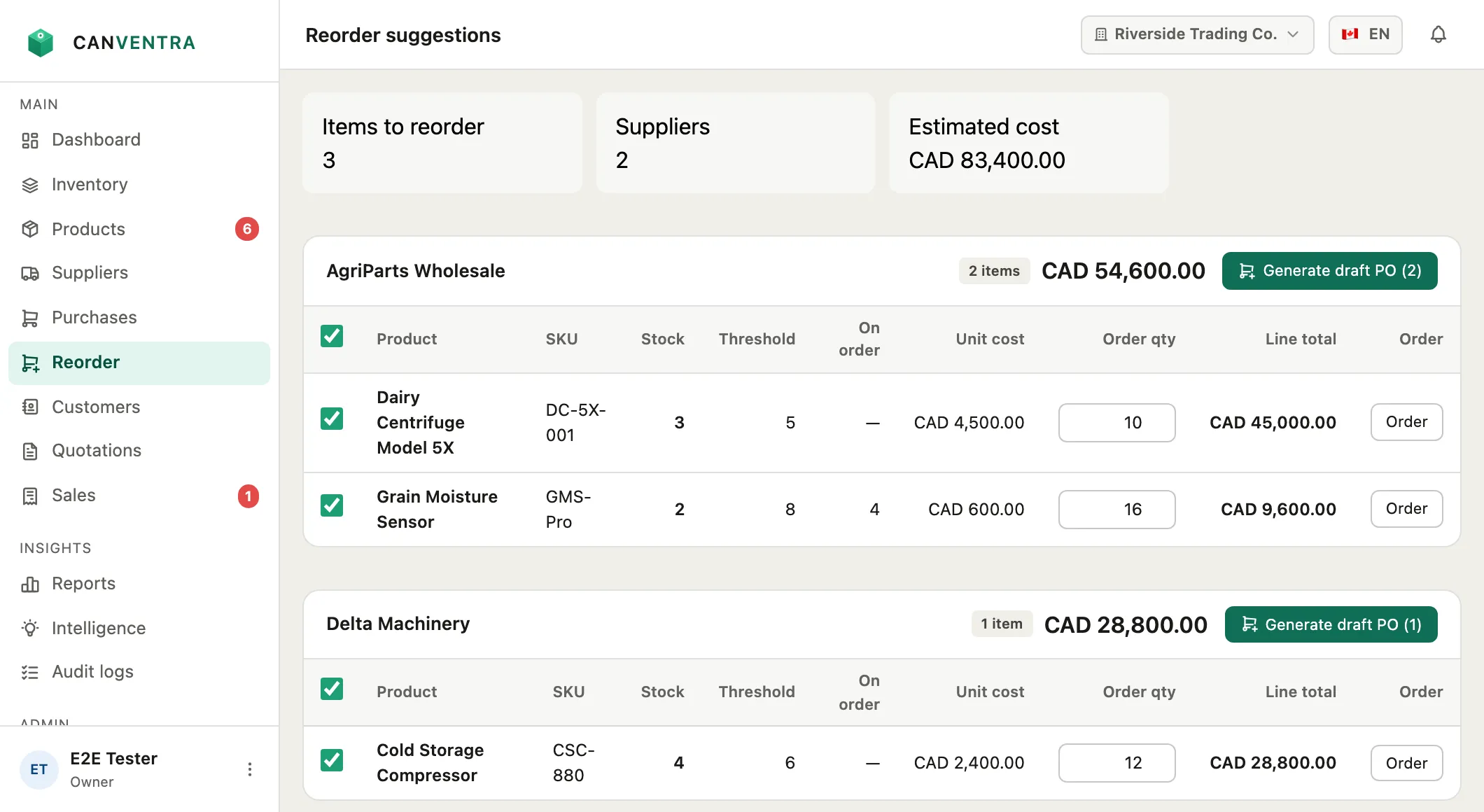
Task: Click the Suppliers truck icon
Action: [x=29, y=273]
